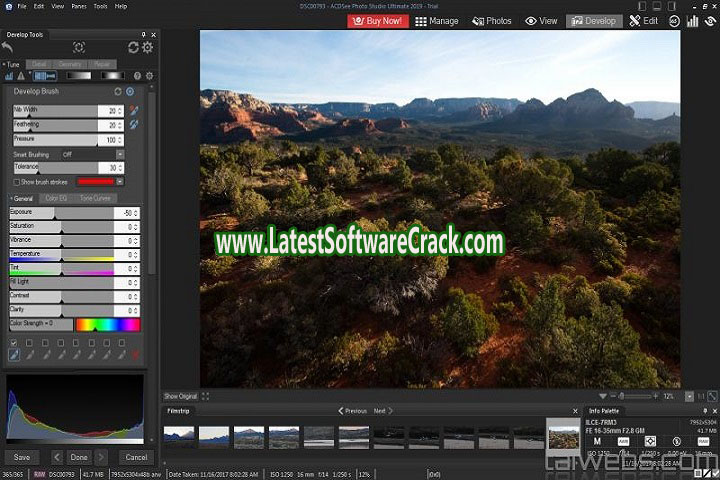Viewport: 720px width, 480px height.
Task: Uncheck the first brush checkbox
Action: [13, 343]
